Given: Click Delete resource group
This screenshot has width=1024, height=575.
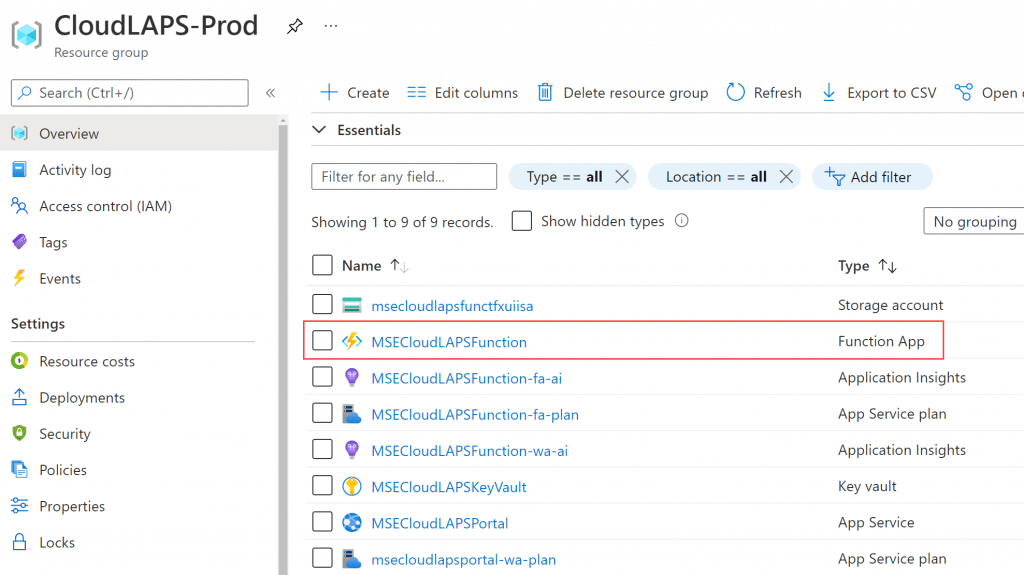Looking at the screenshot, I should pyautogui.click(x=623, y=93).
